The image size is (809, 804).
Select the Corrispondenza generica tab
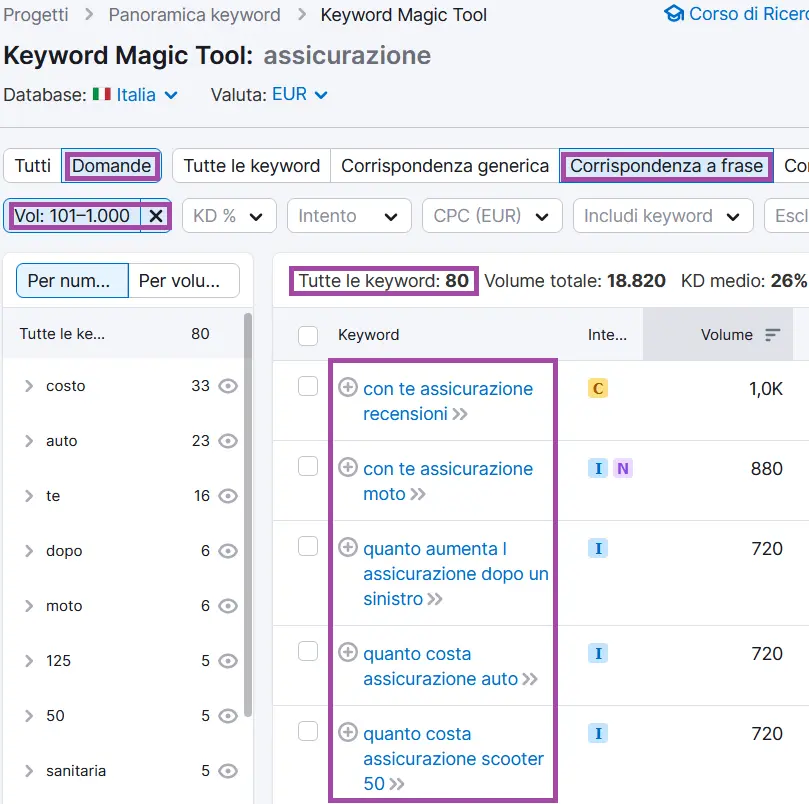coord(444,166)
